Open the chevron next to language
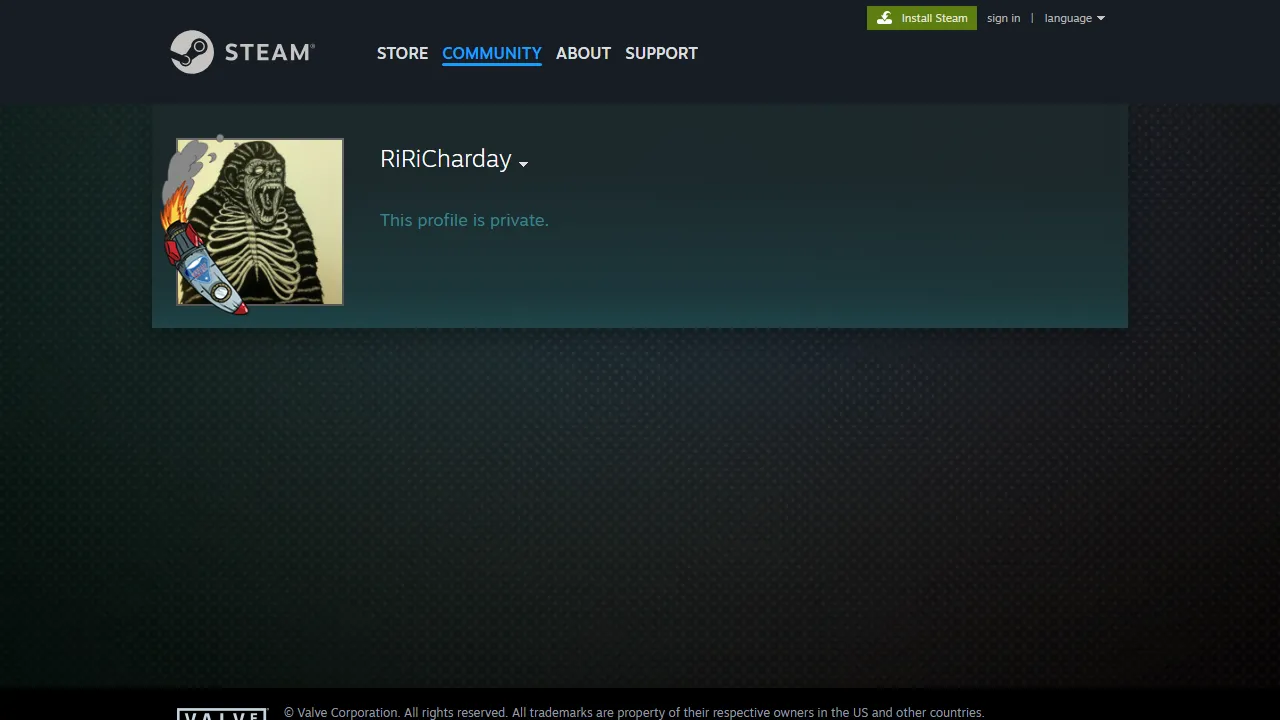This screenshot has height=720, width=1280. point(1100,18)
